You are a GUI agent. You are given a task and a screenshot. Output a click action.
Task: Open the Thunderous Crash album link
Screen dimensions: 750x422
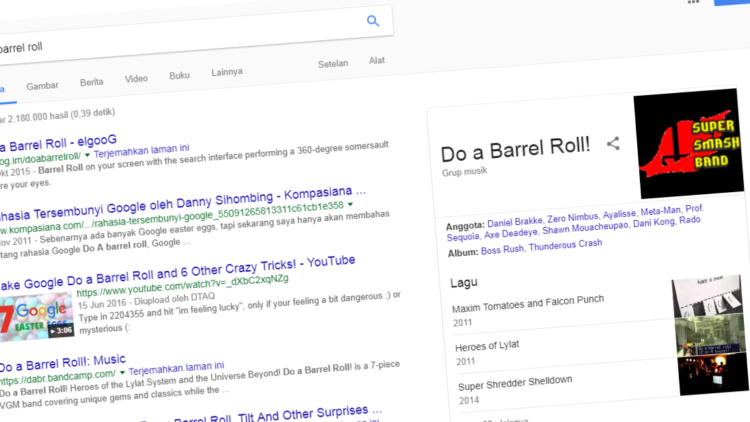pyautogui.click(x=565, y=245)
